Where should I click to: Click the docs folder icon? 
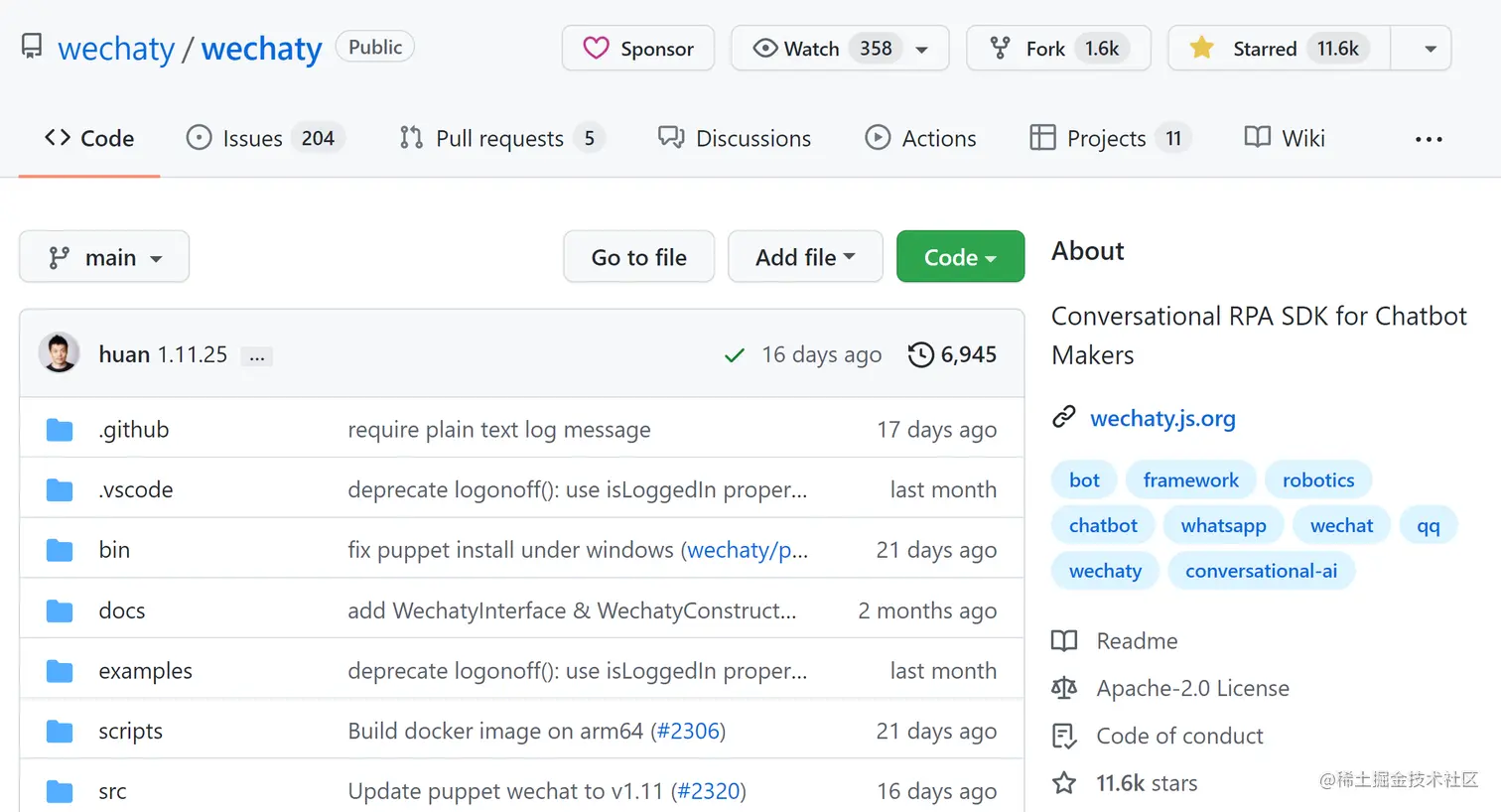tap(60, 610)
